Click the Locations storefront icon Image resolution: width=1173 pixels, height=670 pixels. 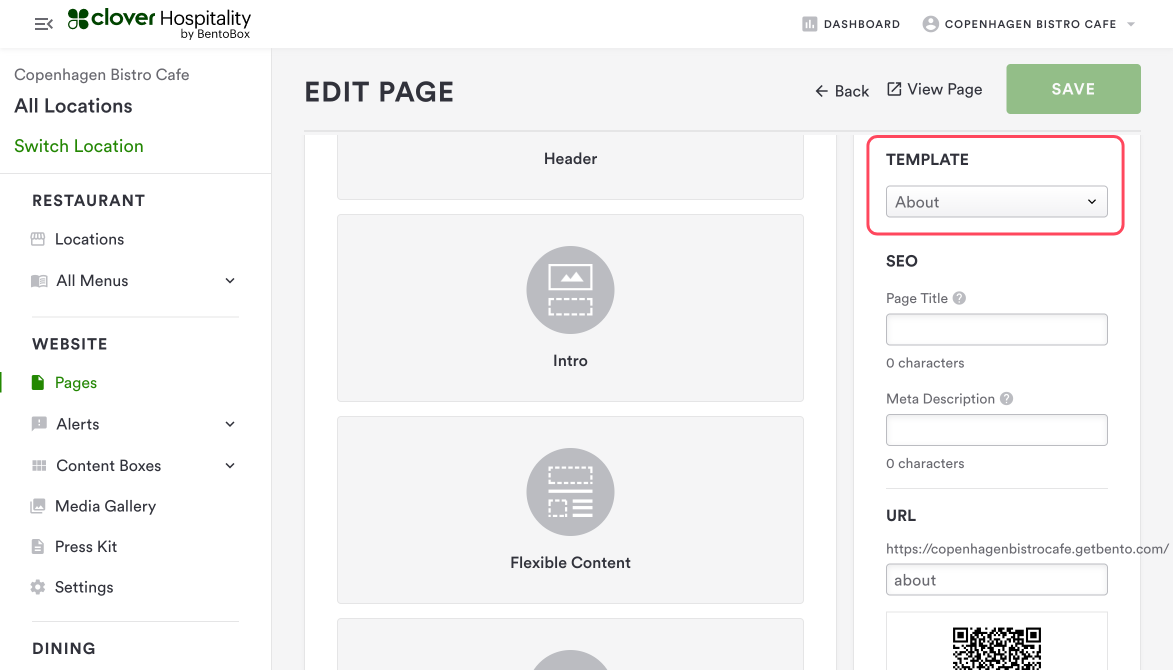[38, 239]
